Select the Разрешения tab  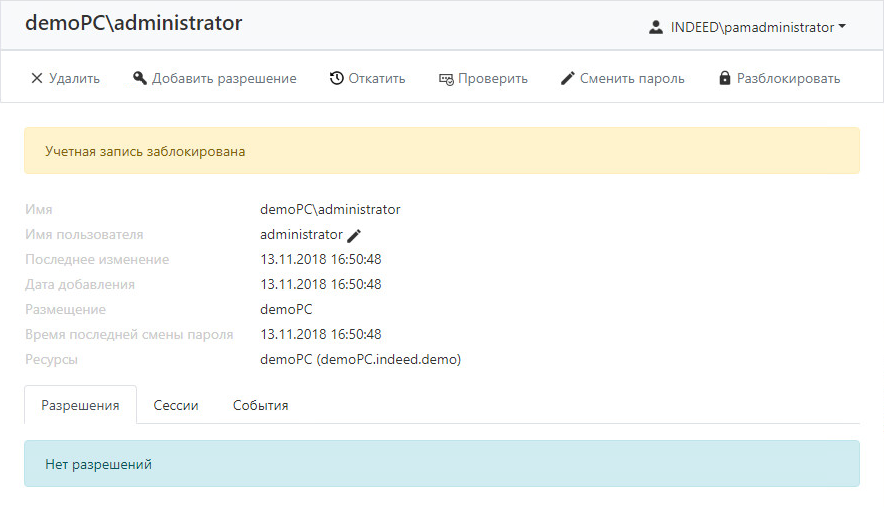click(x=80, y=405)
